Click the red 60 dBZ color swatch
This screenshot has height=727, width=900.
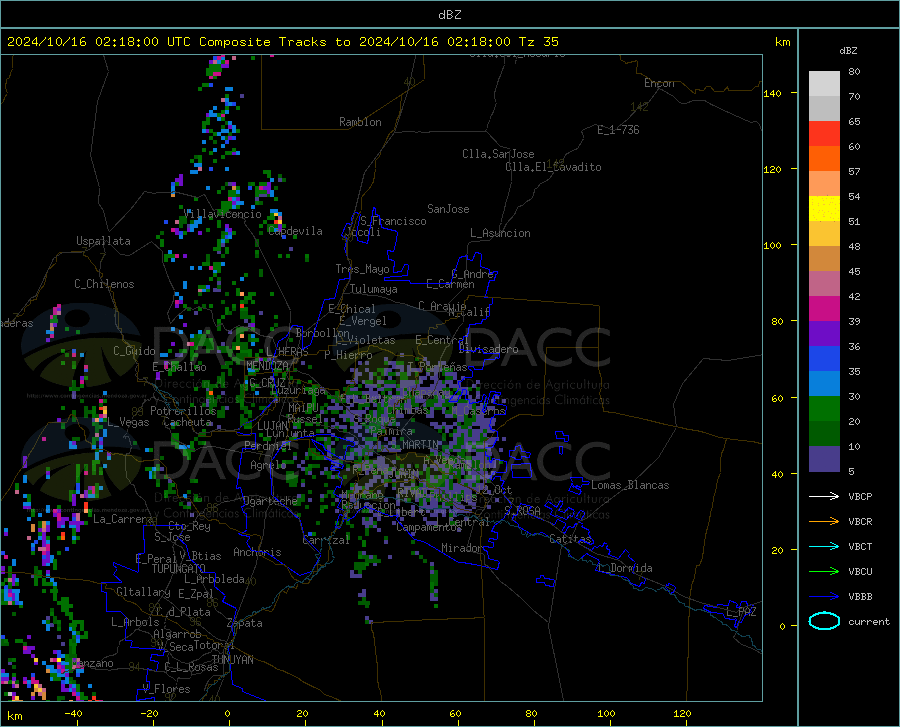pyautogui.click(x=824, y=134)
